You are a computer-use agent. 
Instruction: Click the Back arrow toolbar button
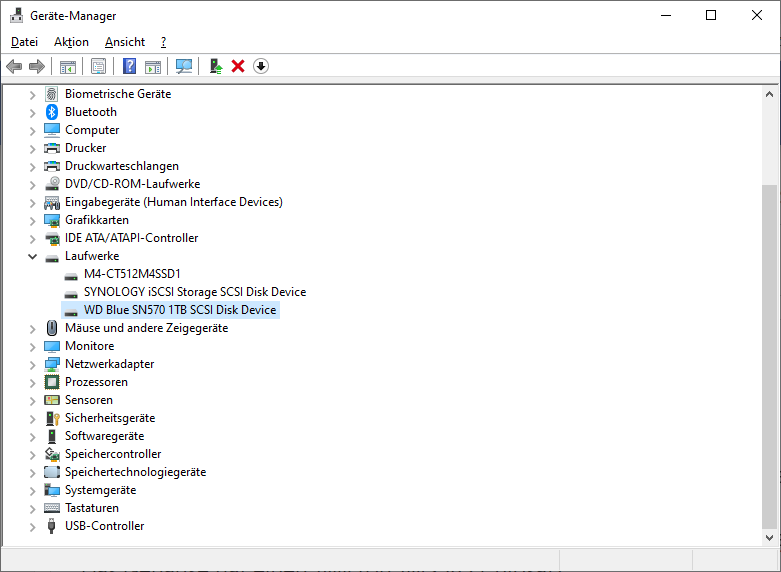[x=14, y=66]
